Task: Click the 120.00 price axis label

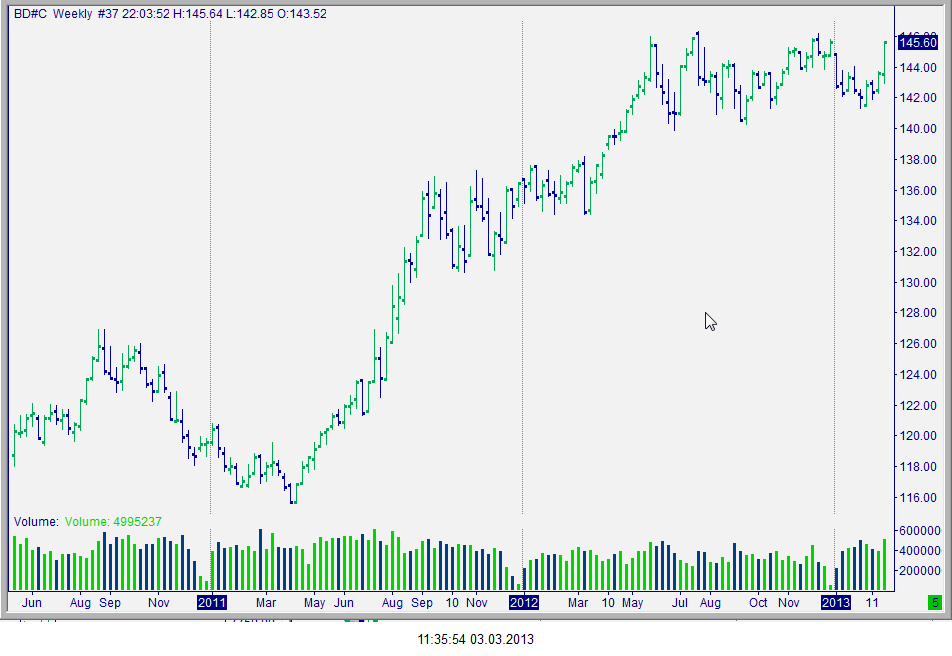Action: 919,436
